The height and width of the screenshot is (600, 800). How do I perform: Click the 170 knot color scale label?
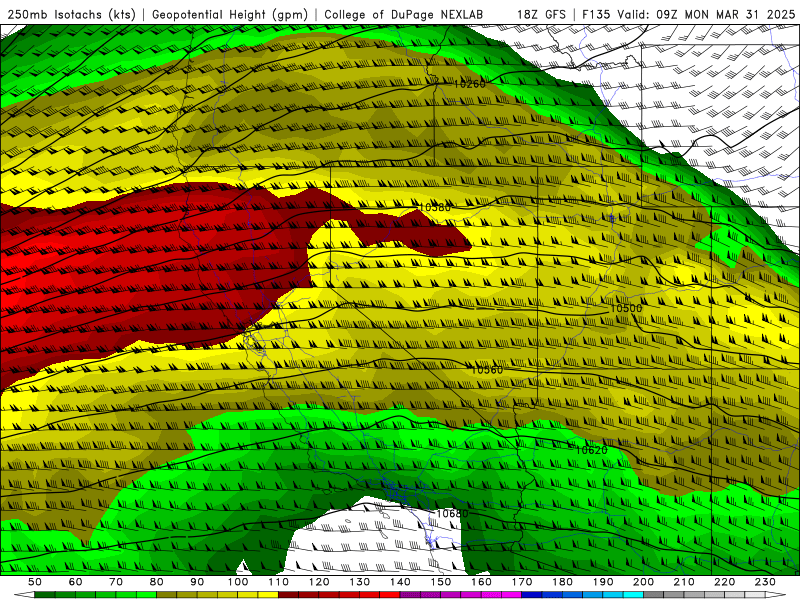(522, 582)
